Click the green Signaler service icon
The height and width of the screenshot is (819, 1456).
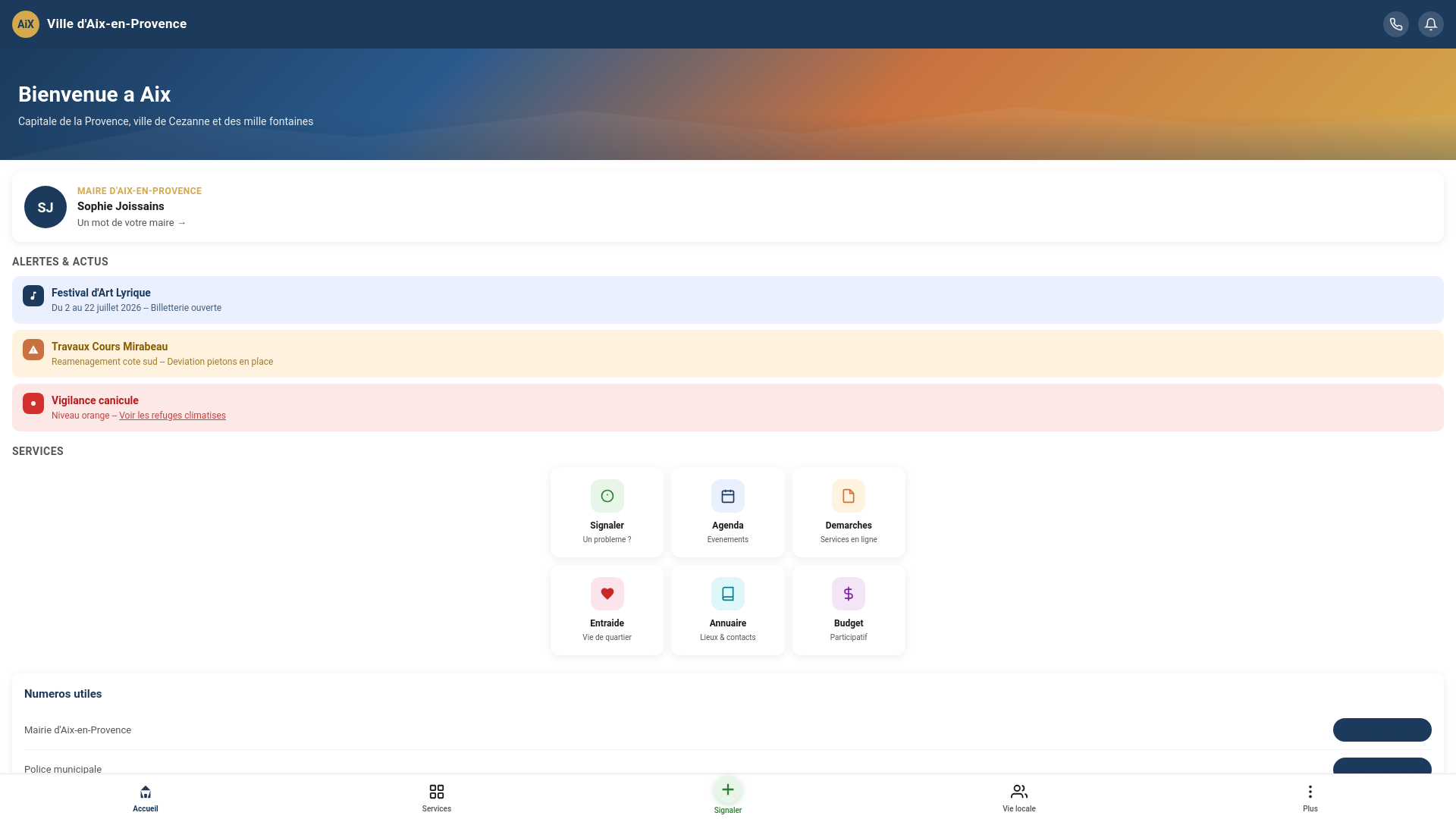pos(607,496)
